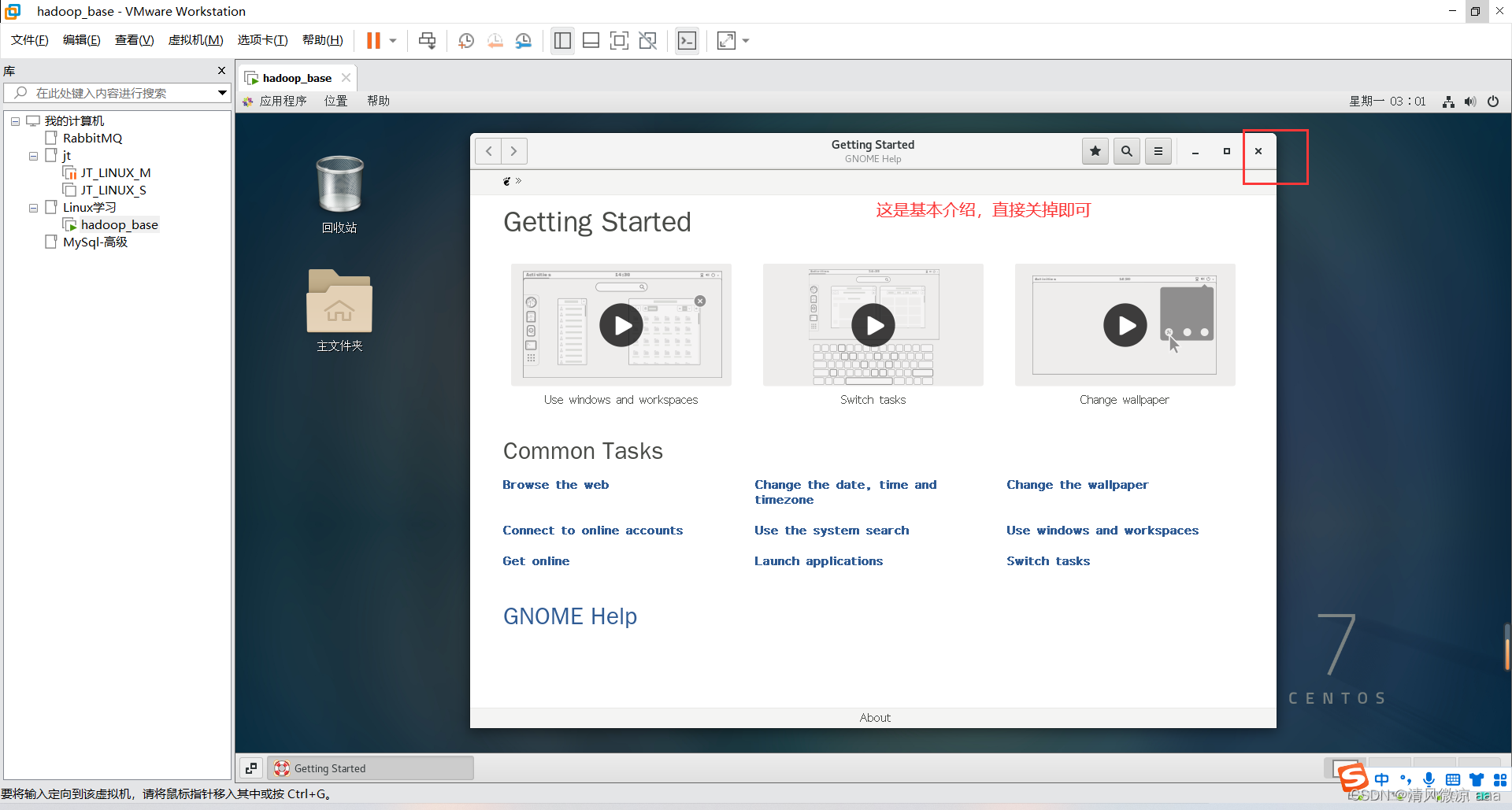Viewport: 1512px width, 810px height.
Task: Select JT_LINUX_S virtual machine
Action: (113, 190)
